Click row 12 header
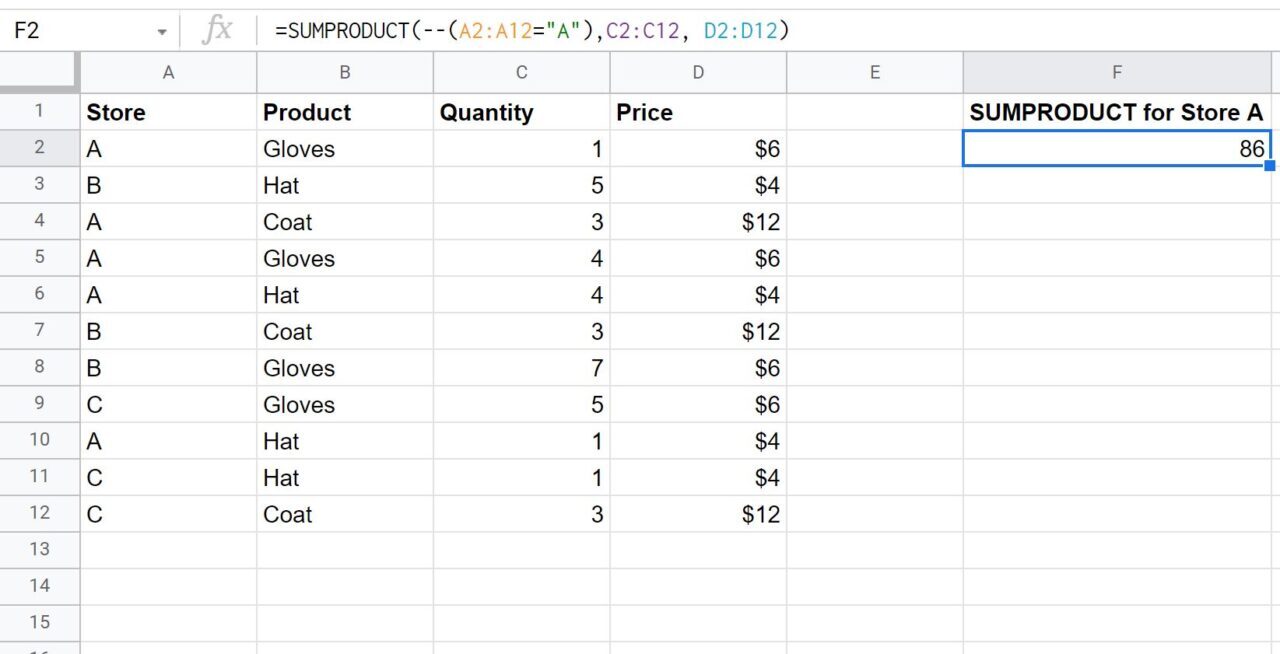This screenshot has width=1280, height=654. tap(40, 514)
